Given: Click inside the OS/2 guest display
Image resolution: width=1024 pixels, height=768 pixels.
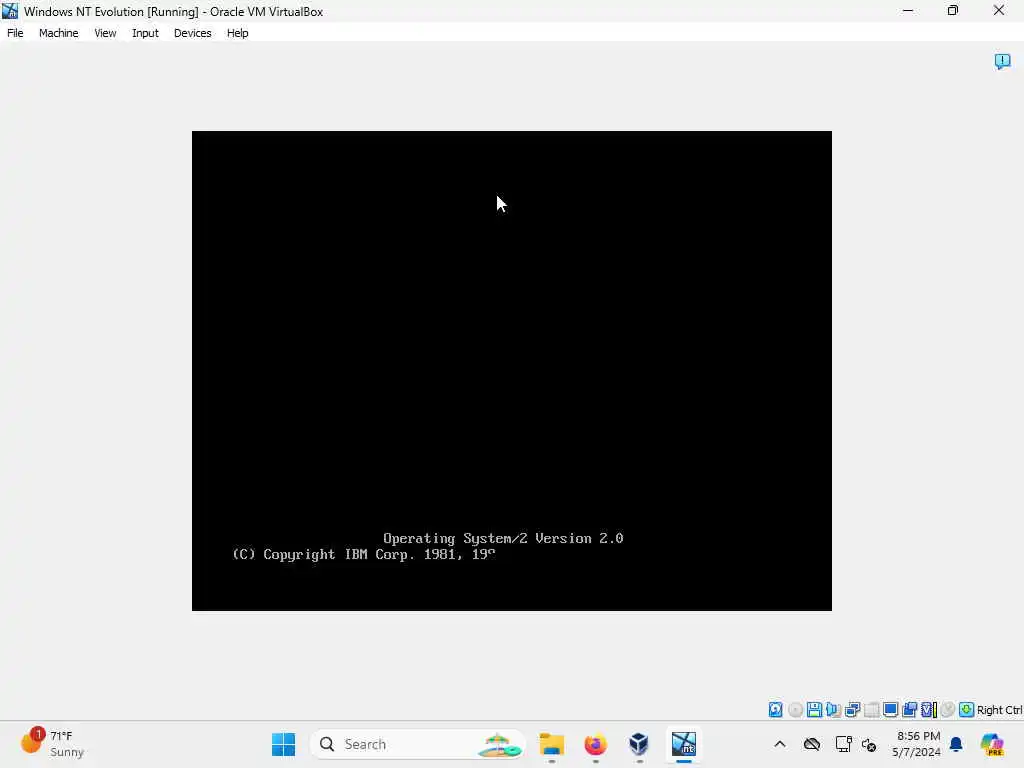Looking at the screenshot, I should [511, 370].
